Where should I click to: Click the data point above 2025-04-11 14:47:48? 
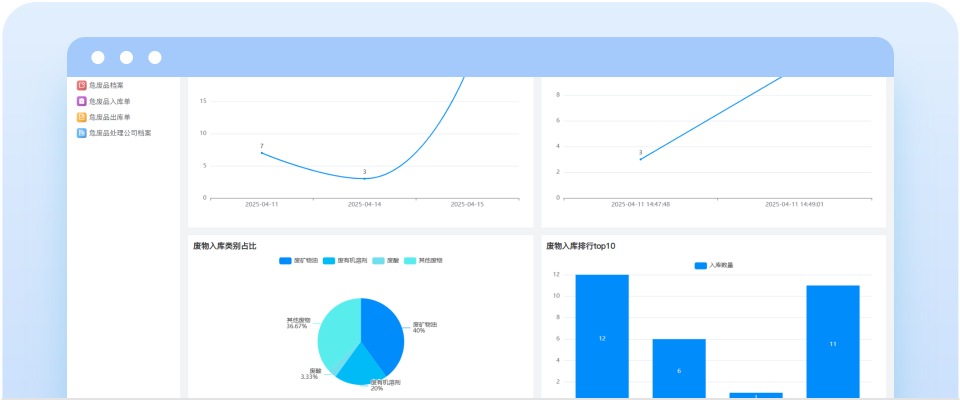640,159
